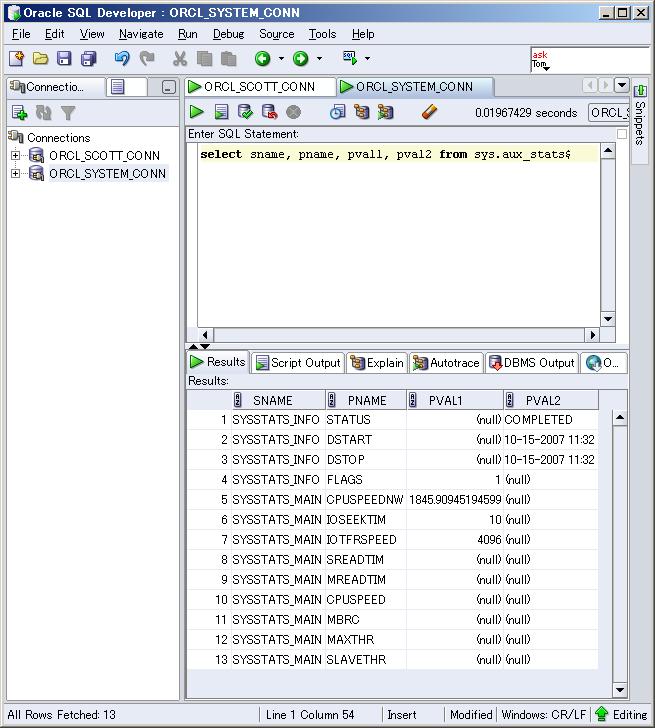655x728 pixels.
Task: Select the CPUSPEEDNW cell in row 5
Action: [x=365, y=500]
